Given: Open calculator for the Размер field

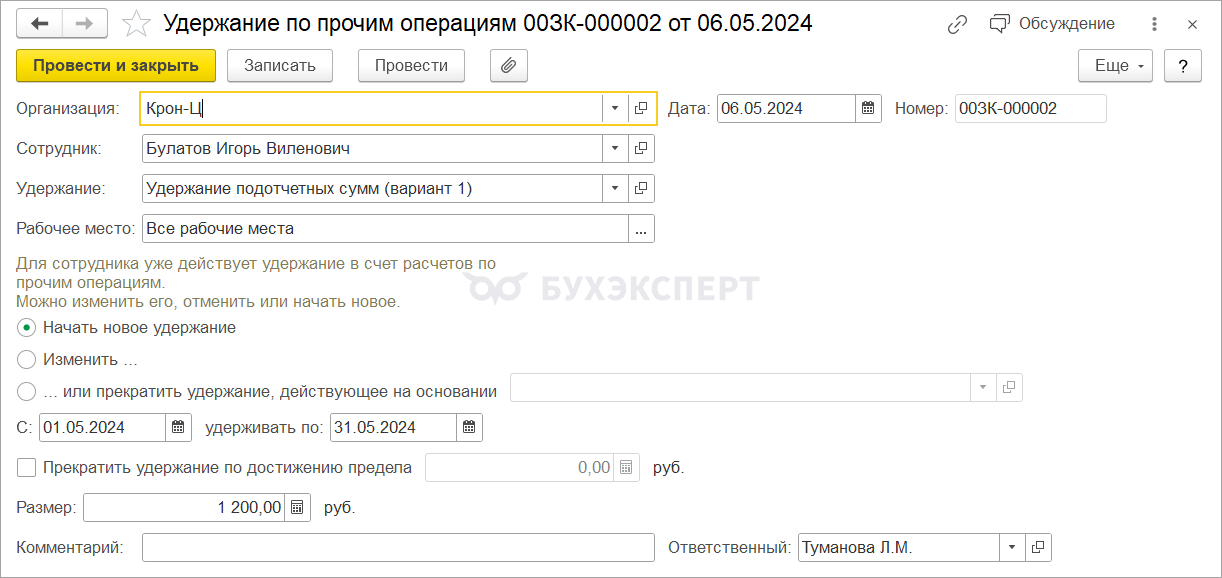Looking at the screenshot, I should pos(297,508).
